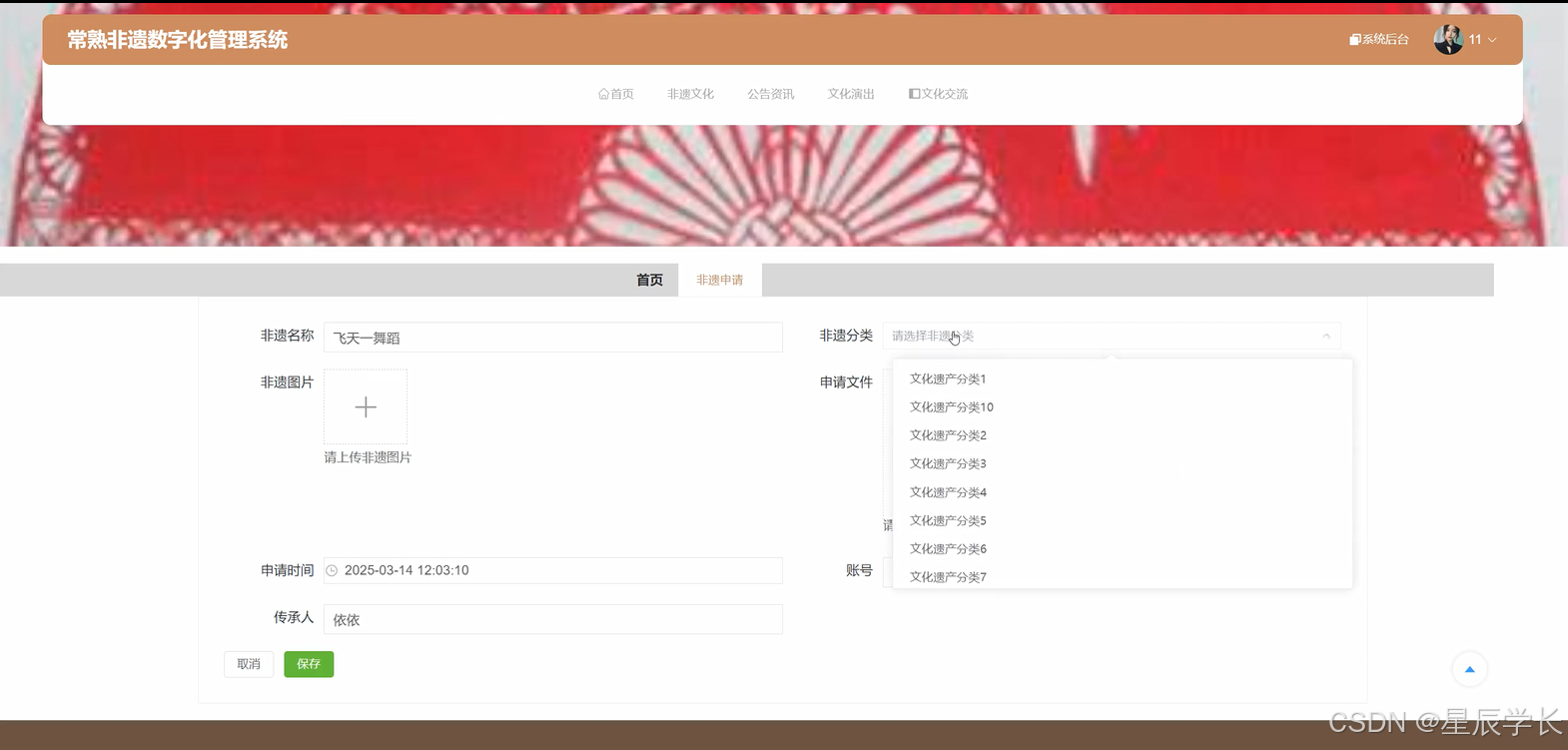This screenshot has width=1568, height=750.
Task: Click the plus icon to upload 非遗图片
Action: pyautogui.click(x=366, y=406)
